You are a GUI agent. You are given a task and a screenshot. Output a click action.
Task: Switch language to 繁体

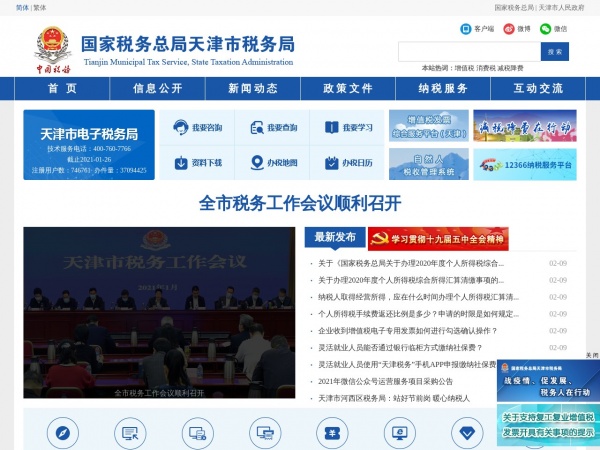pos(39,8)
